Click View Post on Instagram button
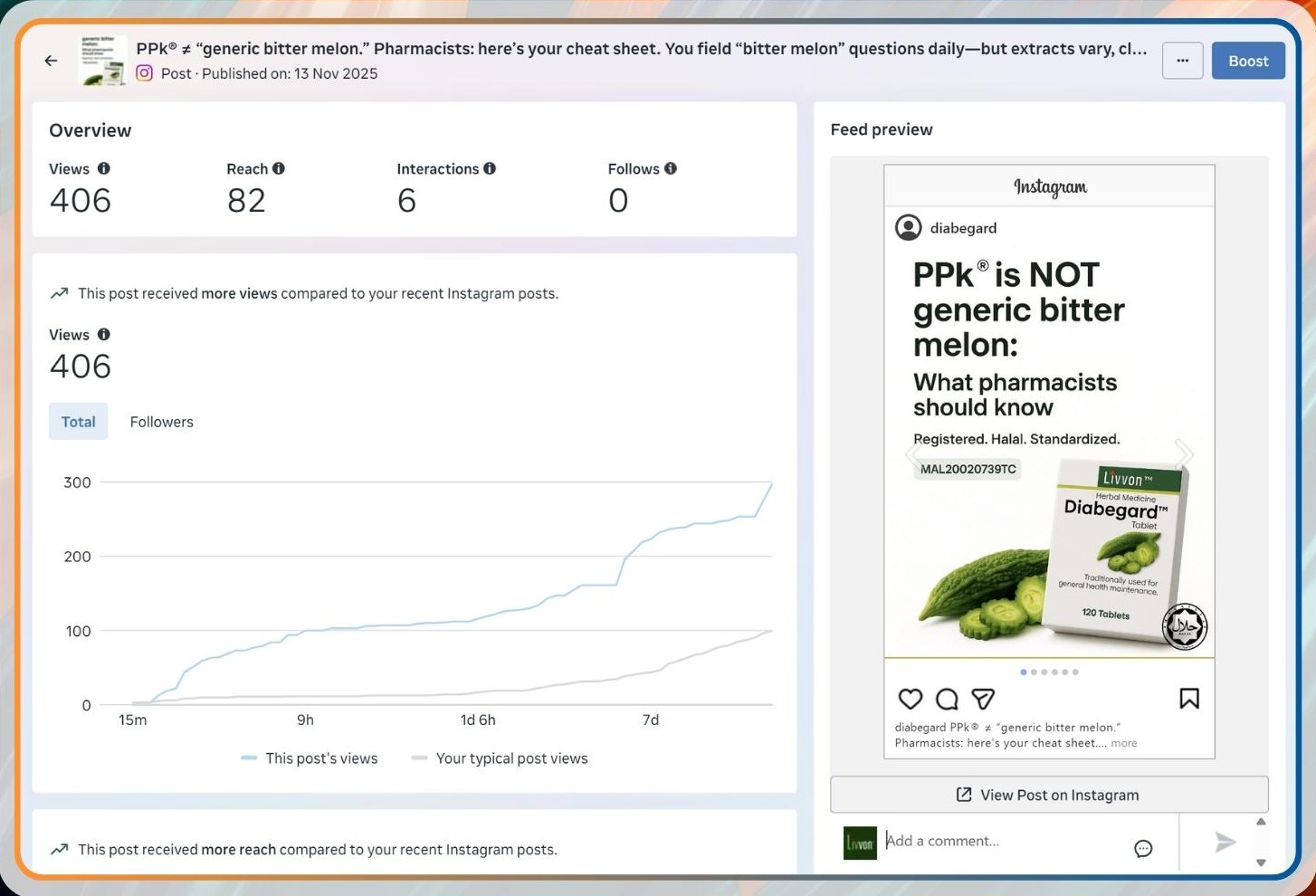Viewport: 1316px width, 896px height. click(1048, 795)
